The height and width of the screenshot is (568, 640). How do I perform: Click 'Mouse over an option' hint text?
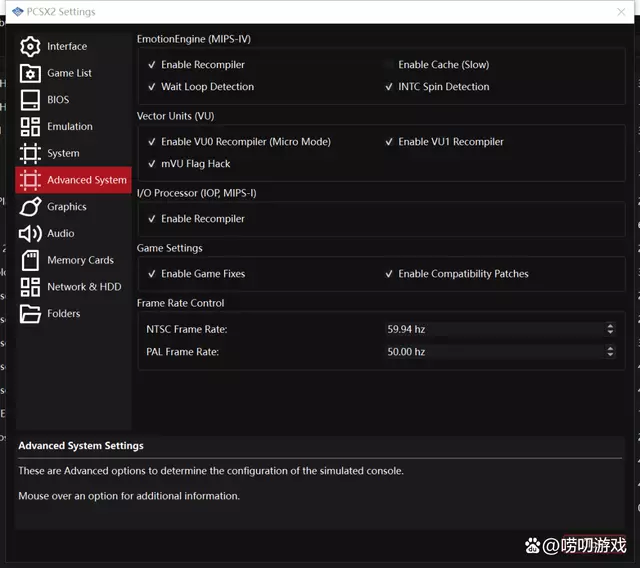tap(129, 496)
